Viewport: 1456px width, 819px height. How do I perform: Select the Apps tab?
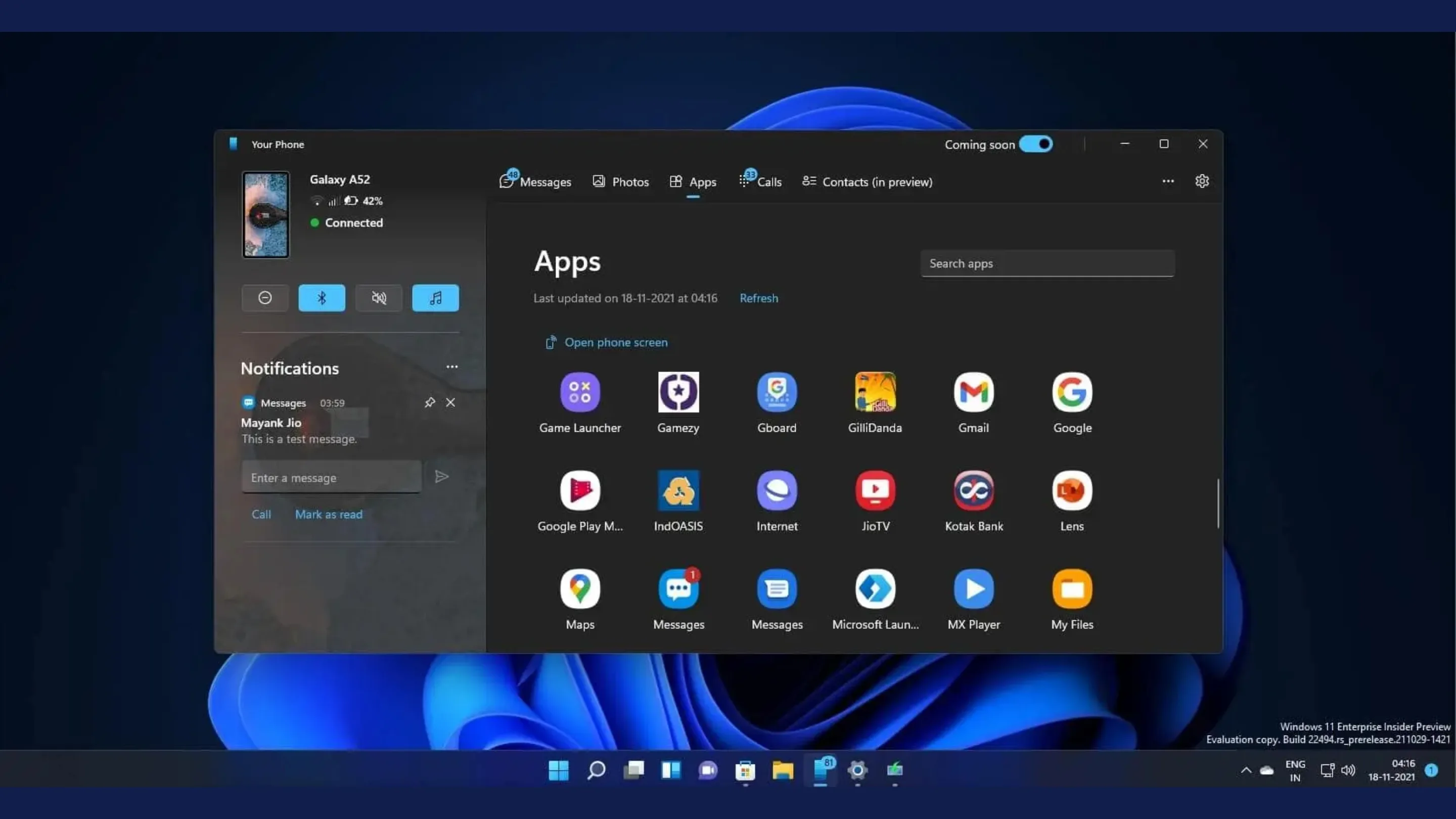(693, 181)
